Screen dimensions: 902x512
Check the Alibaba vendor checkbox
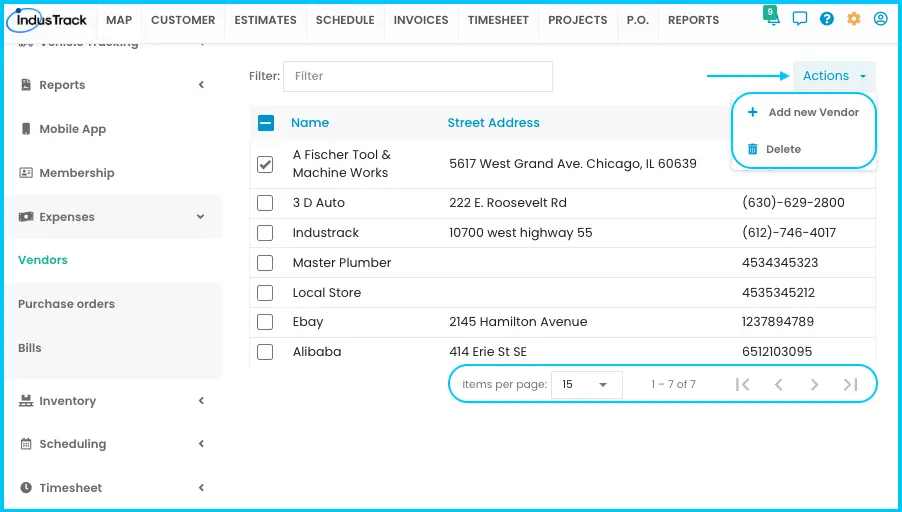(x=265, y=351)
